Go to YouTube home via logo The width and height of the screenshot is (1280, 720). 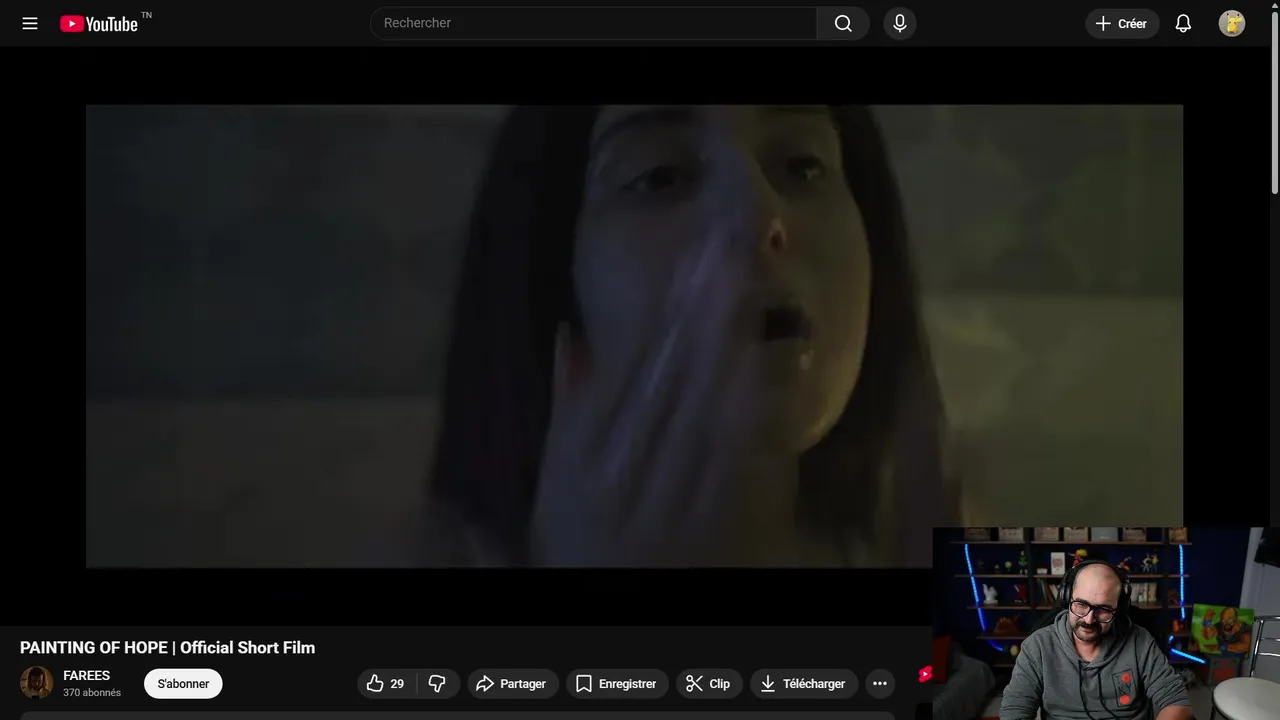point(99,23)
